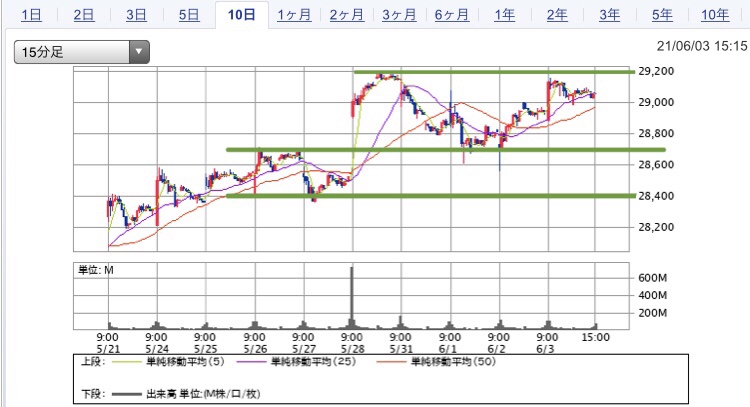Image resolution: width=750 pixels, height=407 pixels.
Task: Select the 2ヶ月 period tab
Action: pos(347,15)
